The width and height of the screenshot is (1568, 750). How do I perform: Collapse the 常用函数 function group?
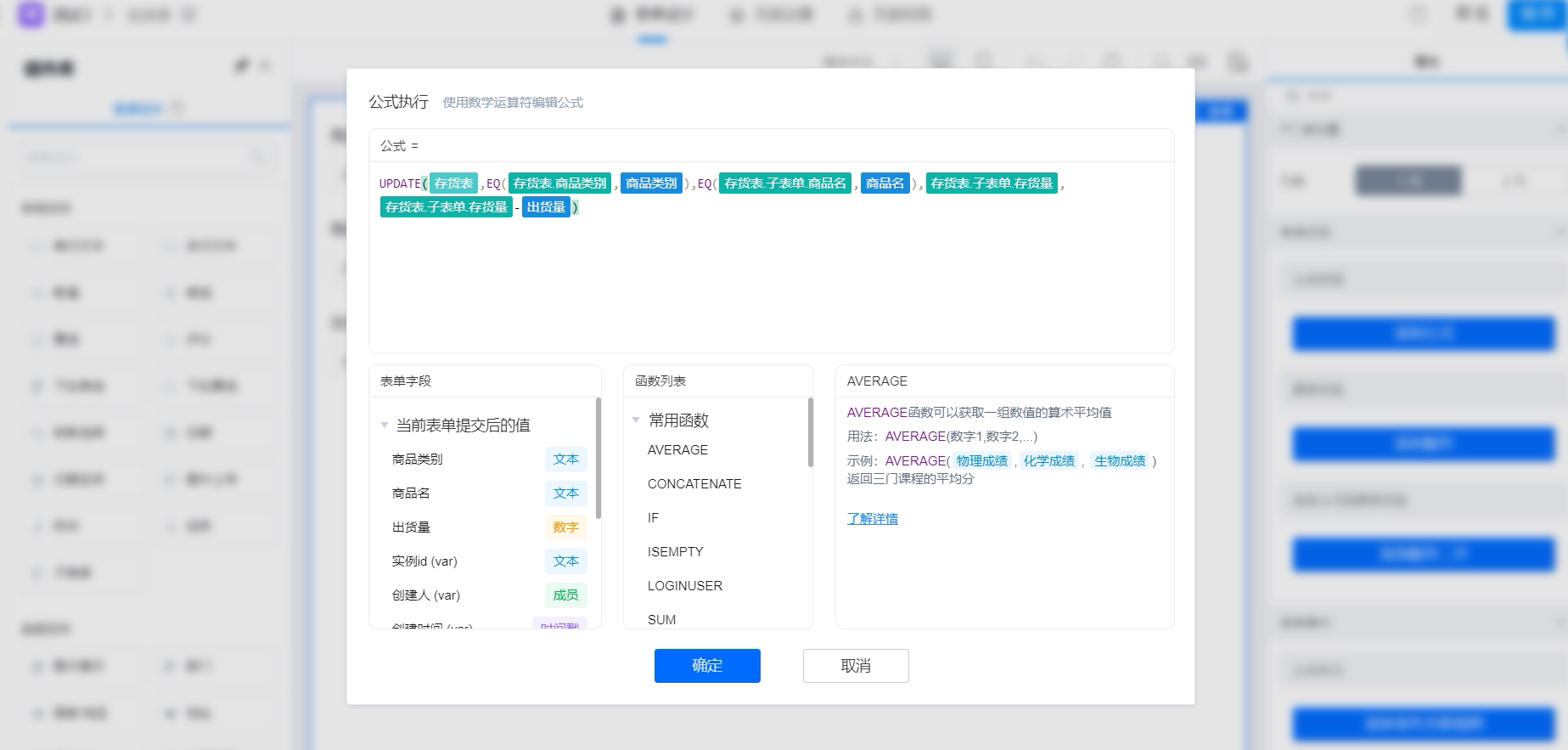click(636, 420)
